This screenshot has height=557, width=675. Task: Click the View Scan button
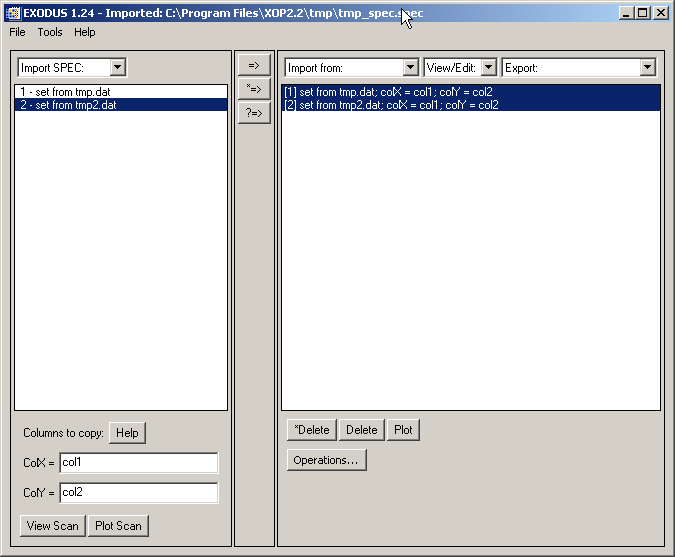52,526
